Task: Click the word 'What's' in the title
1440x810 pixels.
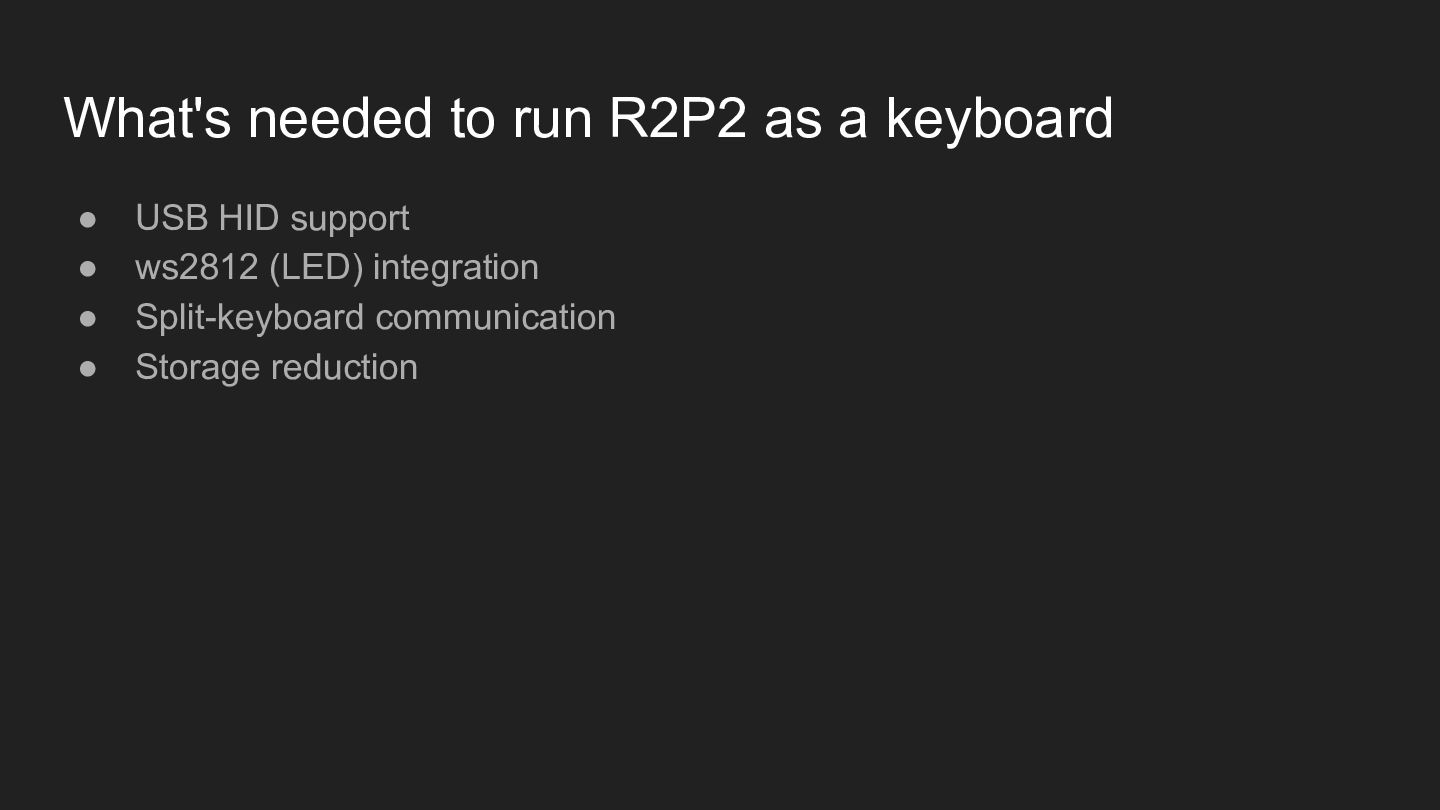Action: [147, 118]
